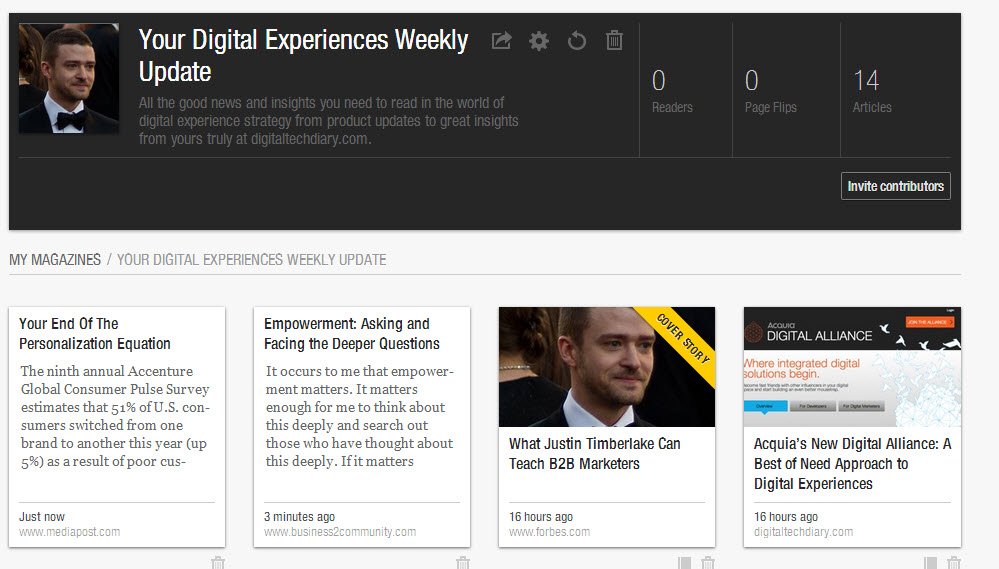Click '16 hours ago' on forbes.com card
The image size is (999, 569).
pyautogui.click(x=541, y=517)
